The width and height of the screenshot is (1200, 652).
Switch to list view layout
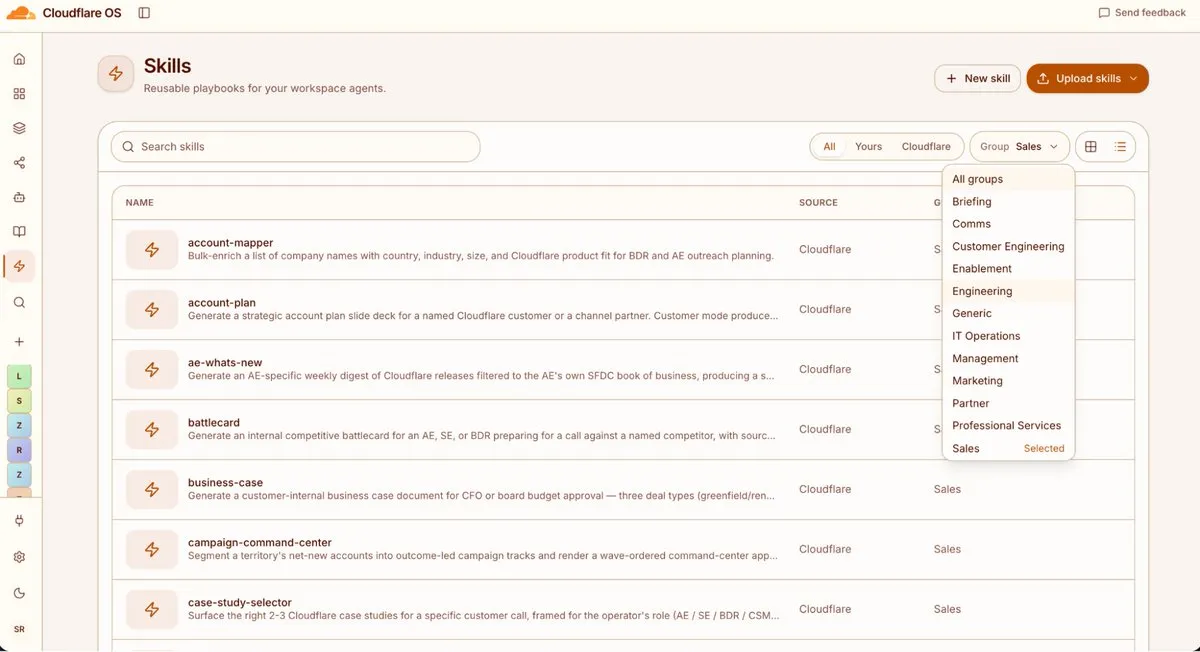pos(1120,147)
